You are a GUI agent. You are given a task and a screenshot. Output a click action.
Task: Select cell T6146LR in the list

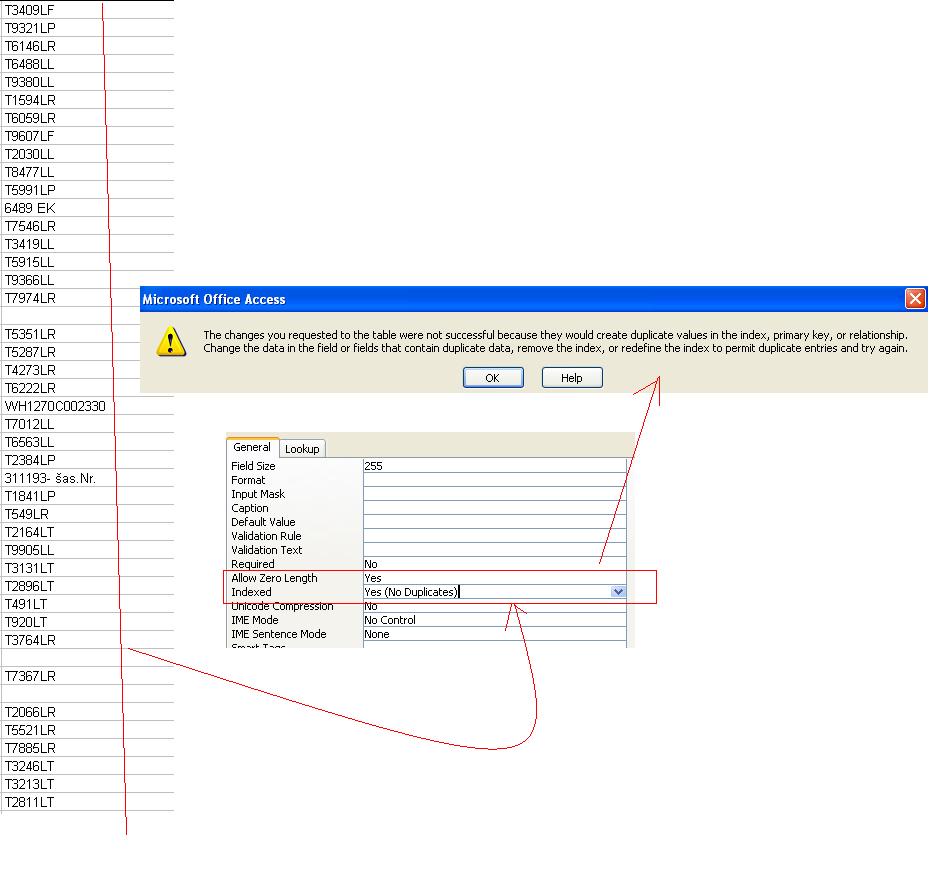point(88,46)
